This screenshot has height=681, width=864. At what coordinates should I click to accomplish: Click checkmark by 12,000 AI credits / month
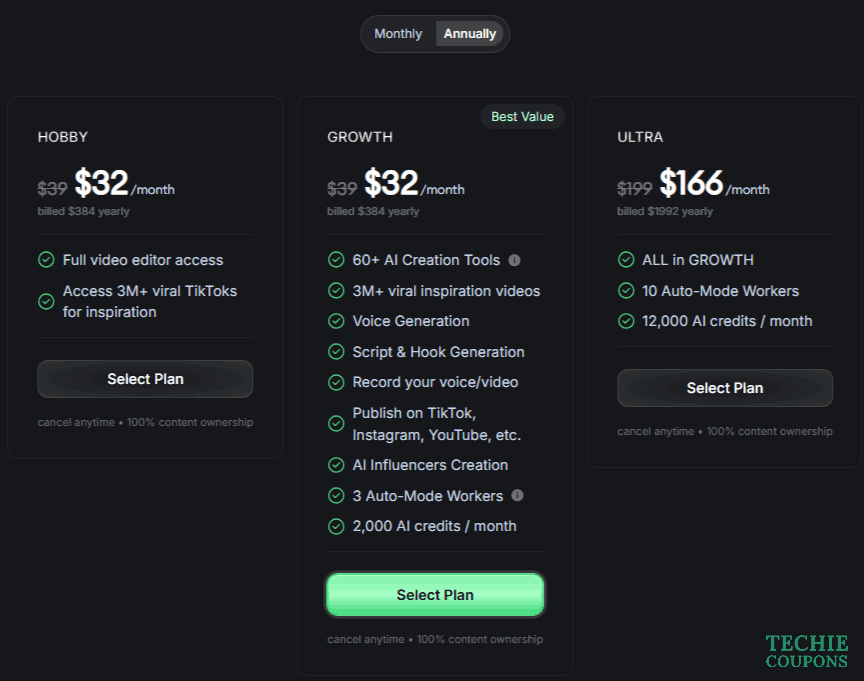click(626, 321)
